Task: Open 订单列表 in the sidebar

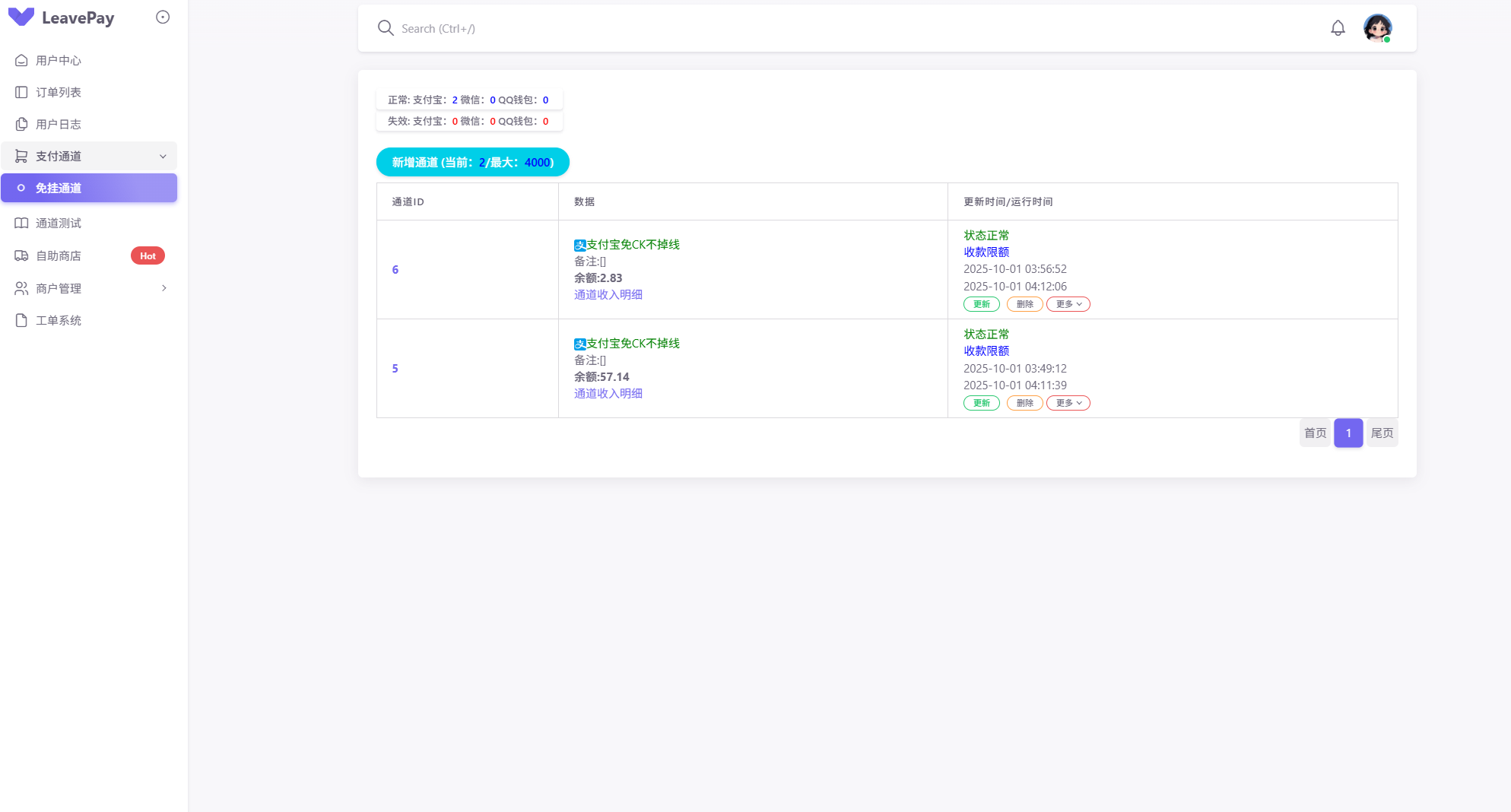Action: click(x=59, y=92)
